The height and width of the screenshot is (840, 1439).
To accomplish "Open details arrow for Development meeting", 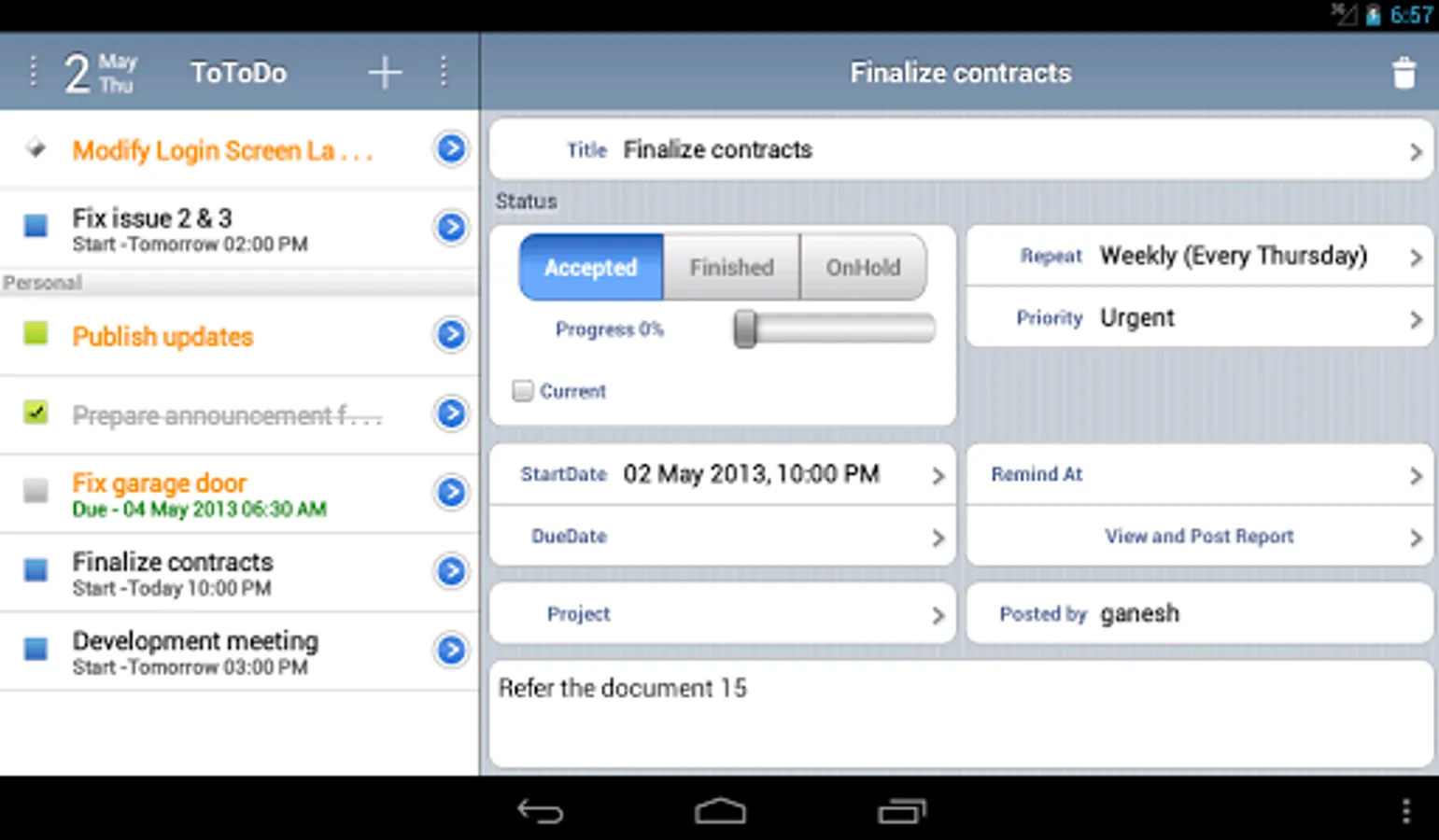I will [x=451, y=650].
